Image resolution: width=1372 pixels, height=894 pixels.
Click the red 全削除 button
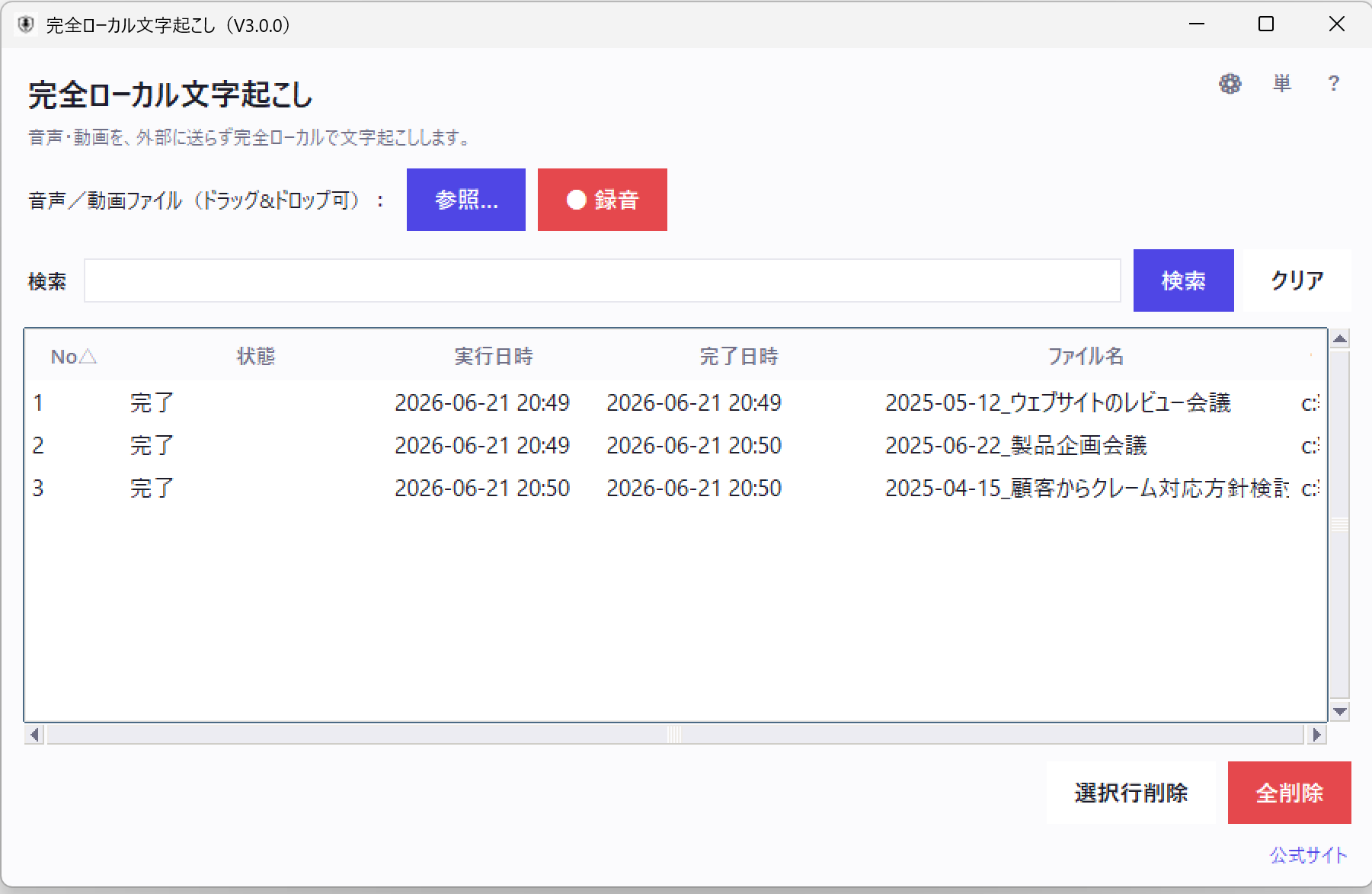(x=1290, y=793)
